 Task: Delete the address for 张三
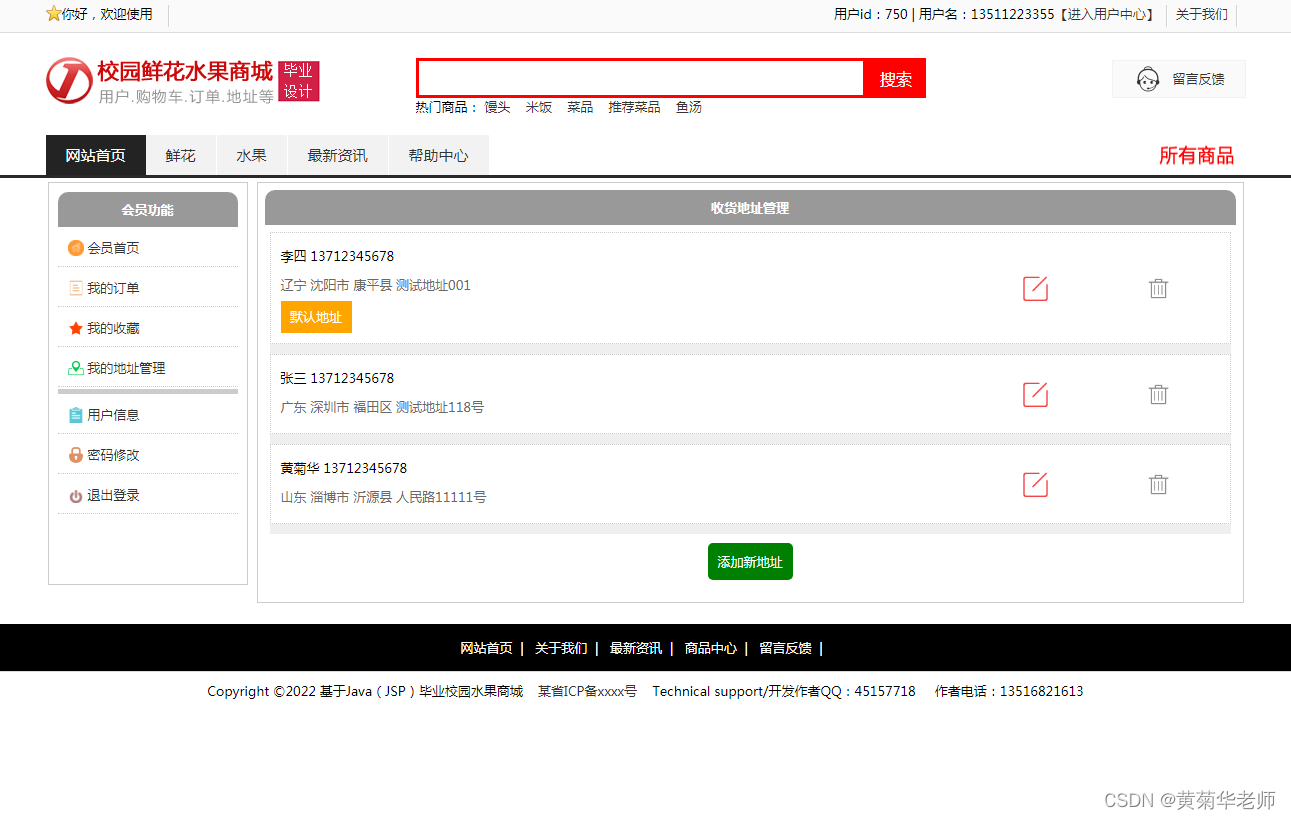[x=1158, y=394]
